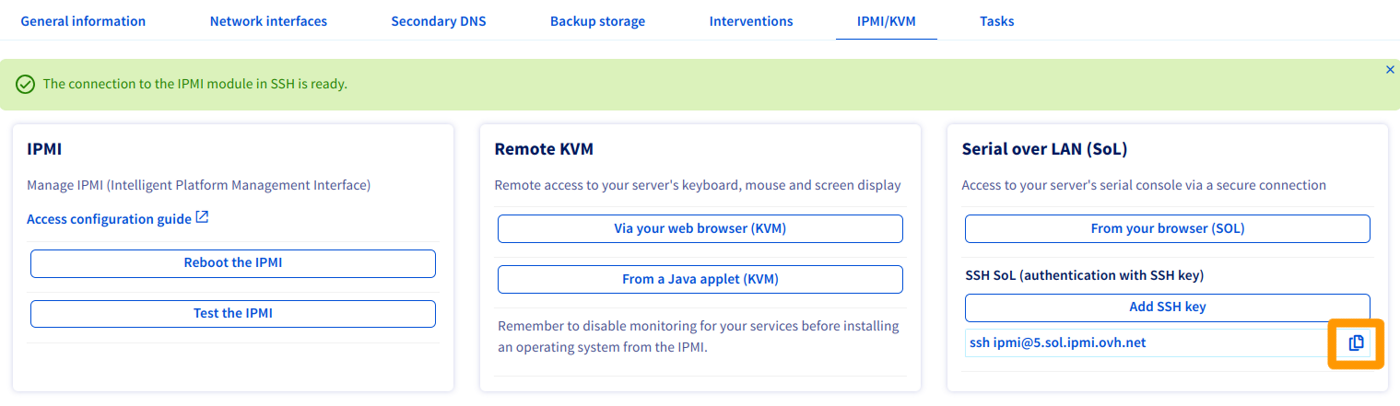Start KVM from a Java applet

tap(700, 279)
